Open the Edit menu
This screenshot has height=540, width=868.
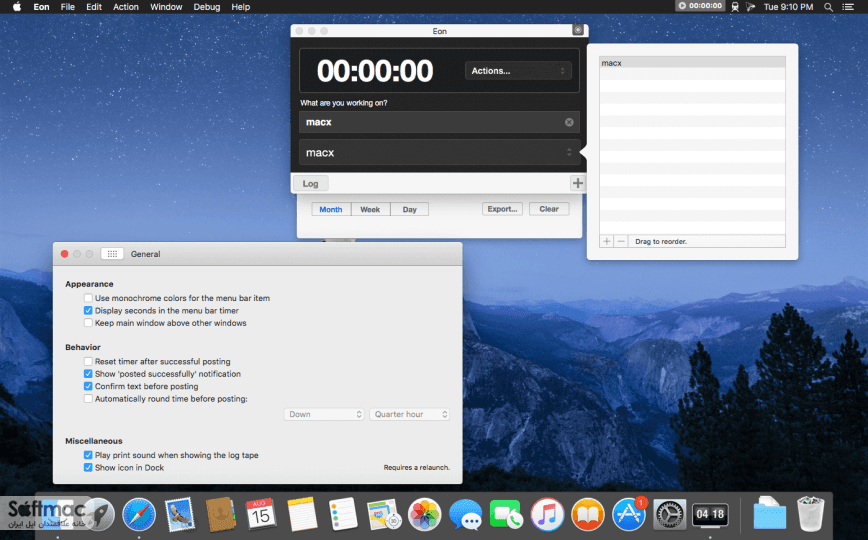pyautogui.click(x=94, y=7)
